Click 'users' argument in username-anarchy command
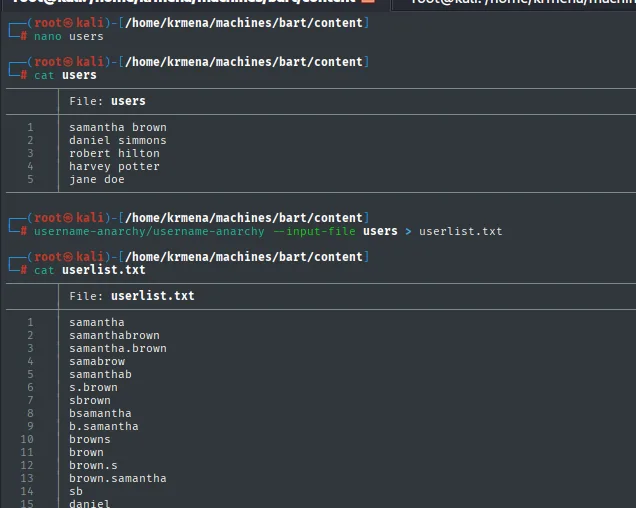 [x=380, y=231]
